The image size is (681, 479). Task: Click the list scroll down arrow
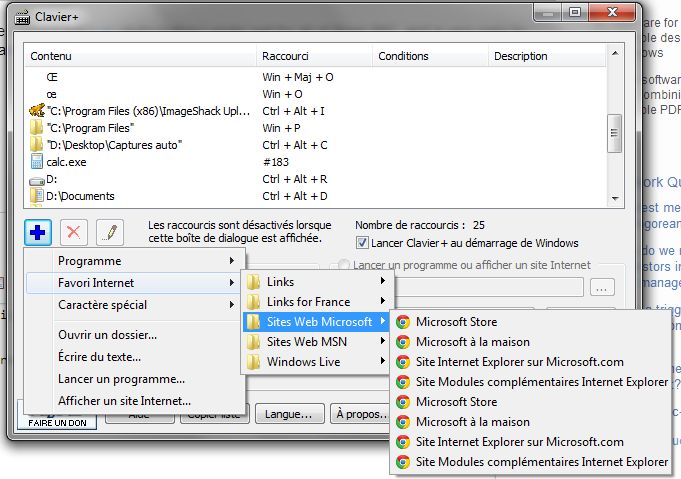coord(615,198)
